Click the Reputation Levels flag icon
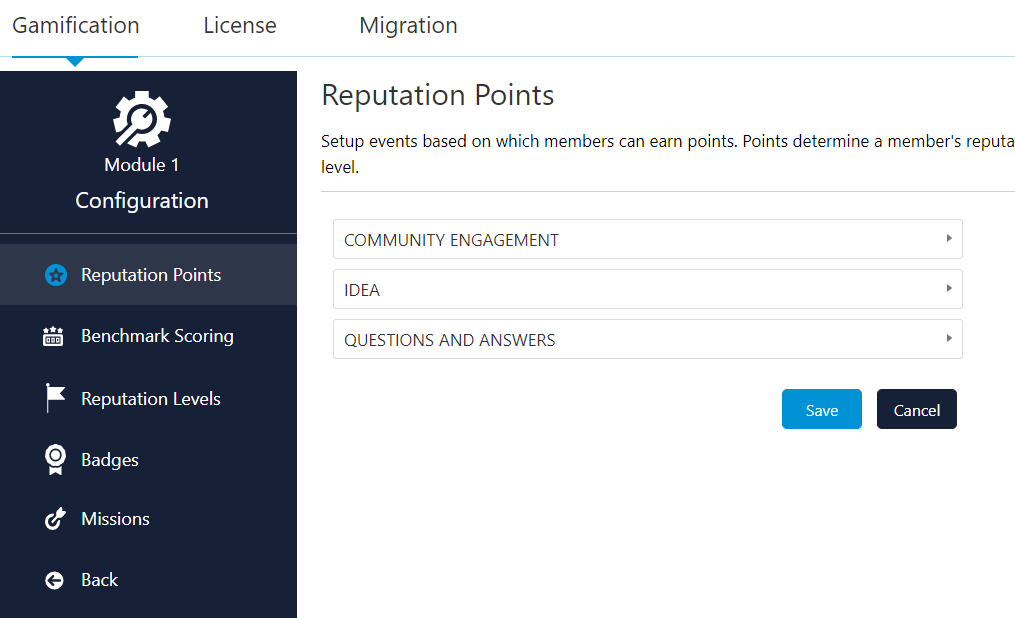The image size is (1015, 618). [53, 398]
